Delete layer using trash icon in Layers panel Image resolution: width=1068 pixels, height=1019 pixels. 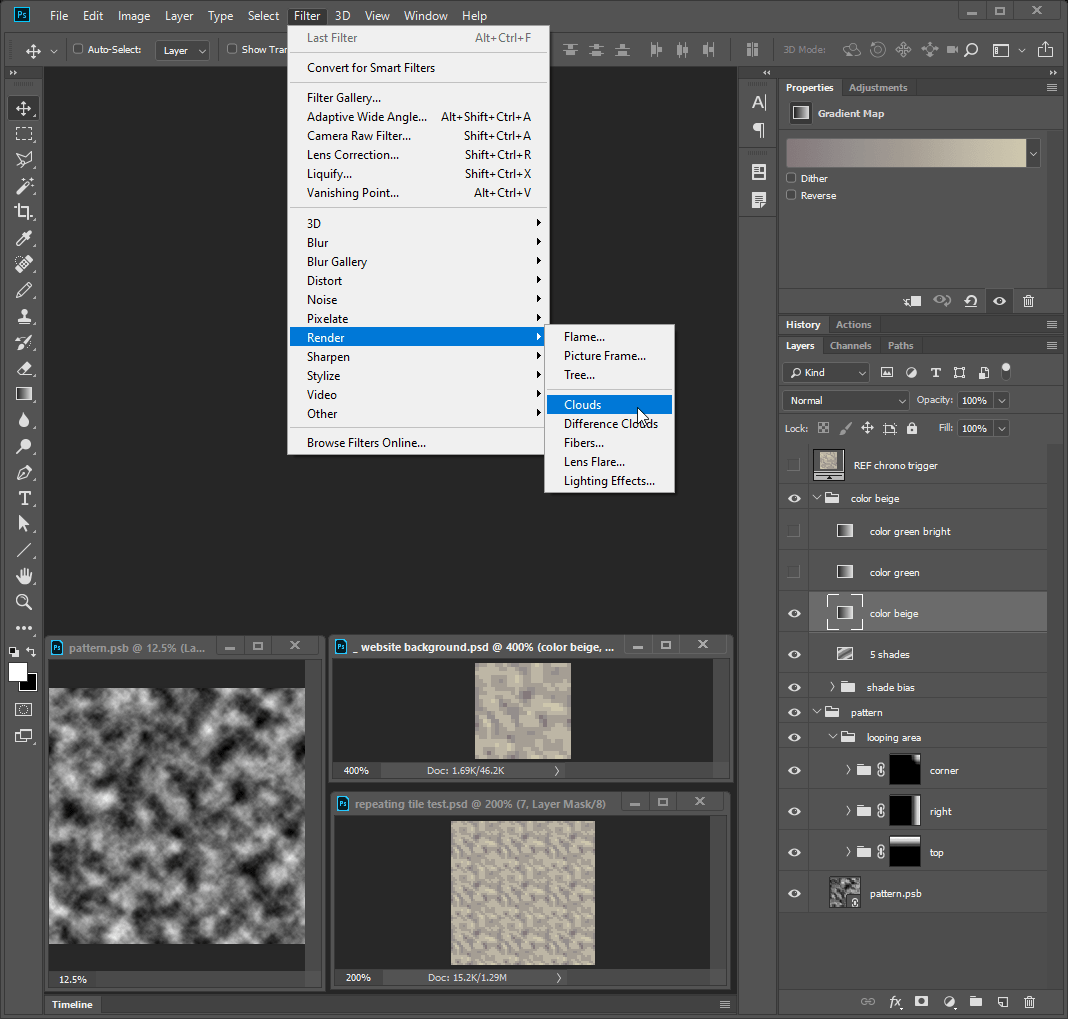1029,1001
